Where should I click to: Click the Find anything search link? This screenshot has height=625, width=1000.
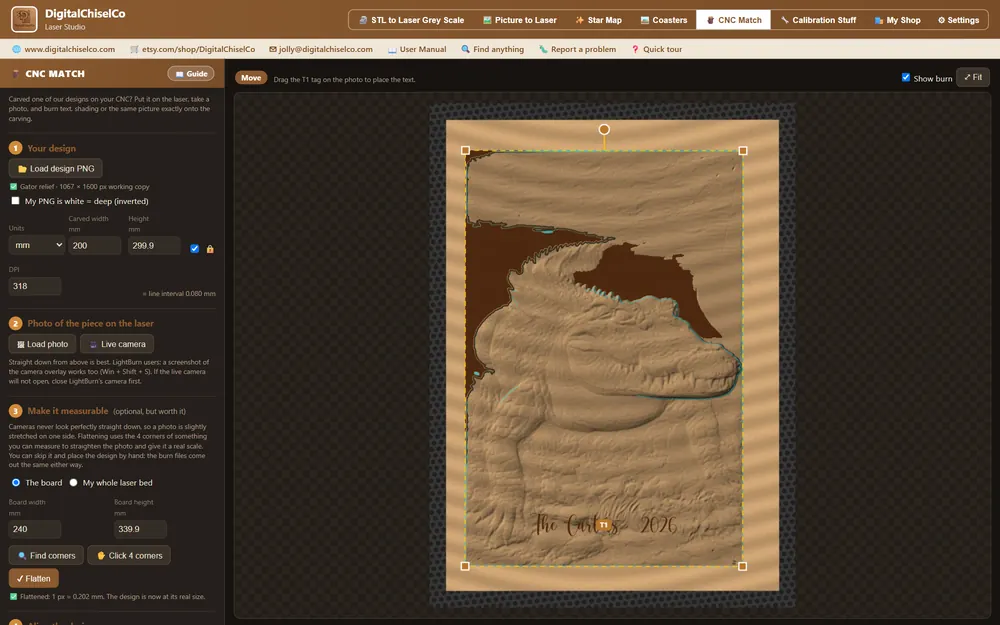492,49
